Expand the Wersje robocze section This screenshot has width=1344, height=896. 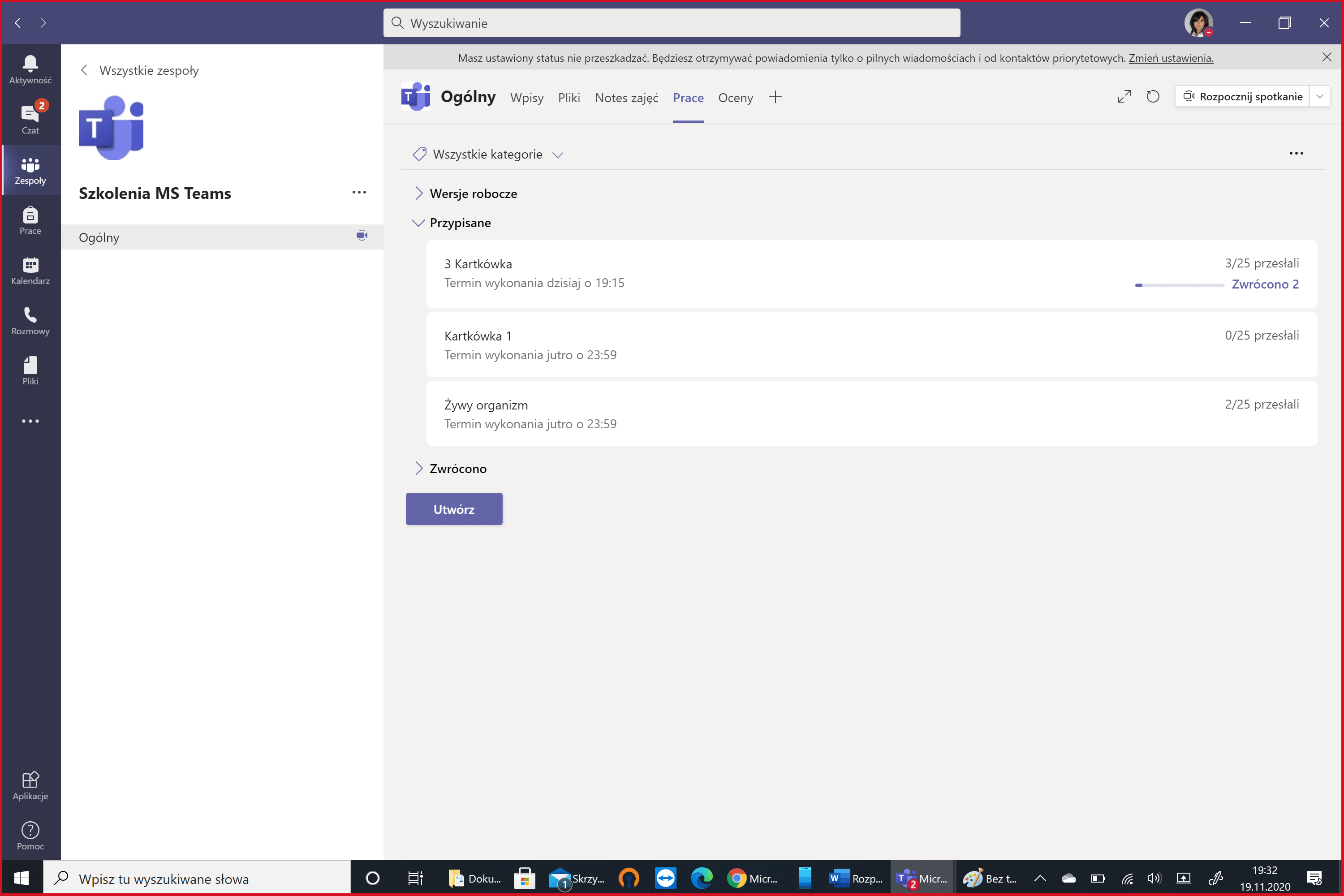(419, 193)
